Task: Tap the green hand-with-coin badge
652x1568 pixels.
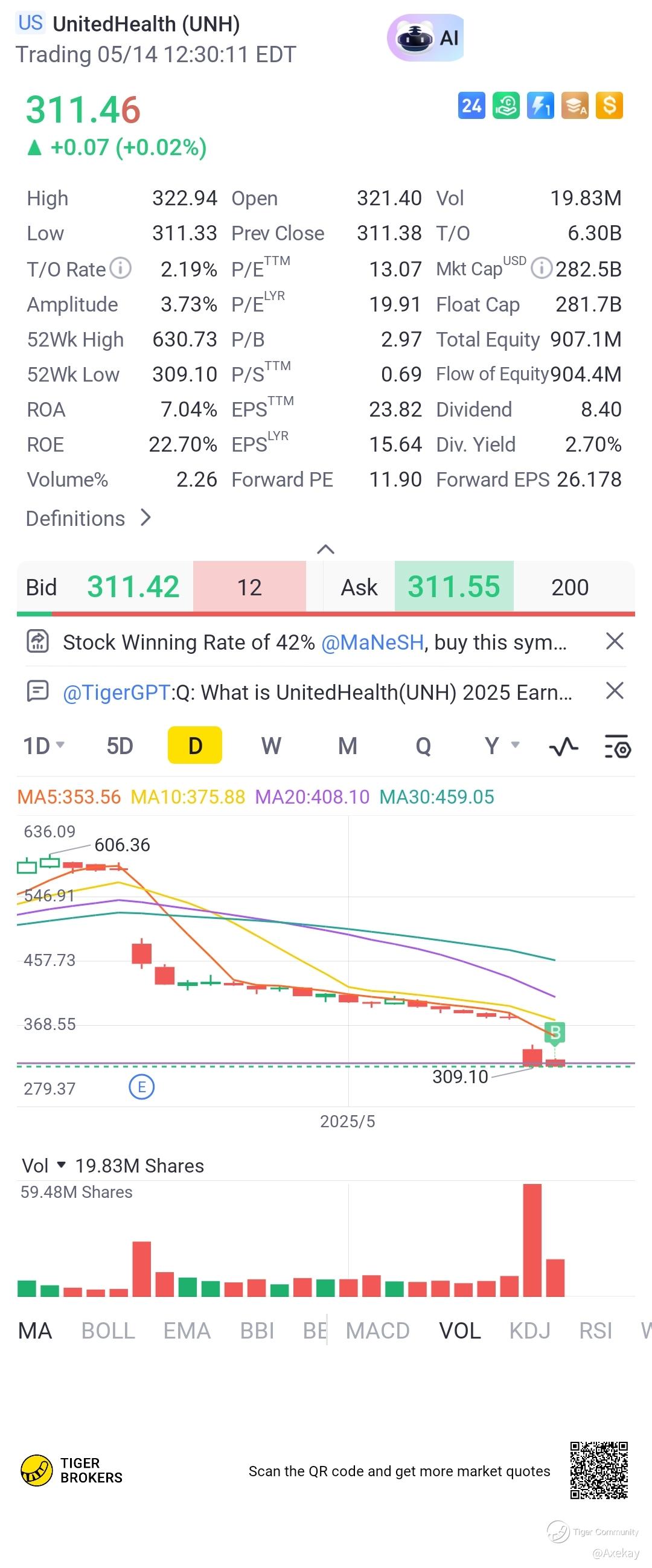Action: 506,106
